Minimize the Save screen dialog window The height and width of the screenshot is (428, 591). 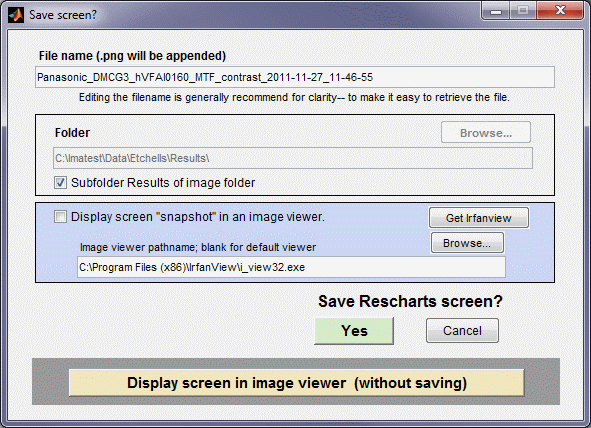[x=496, y=11]
